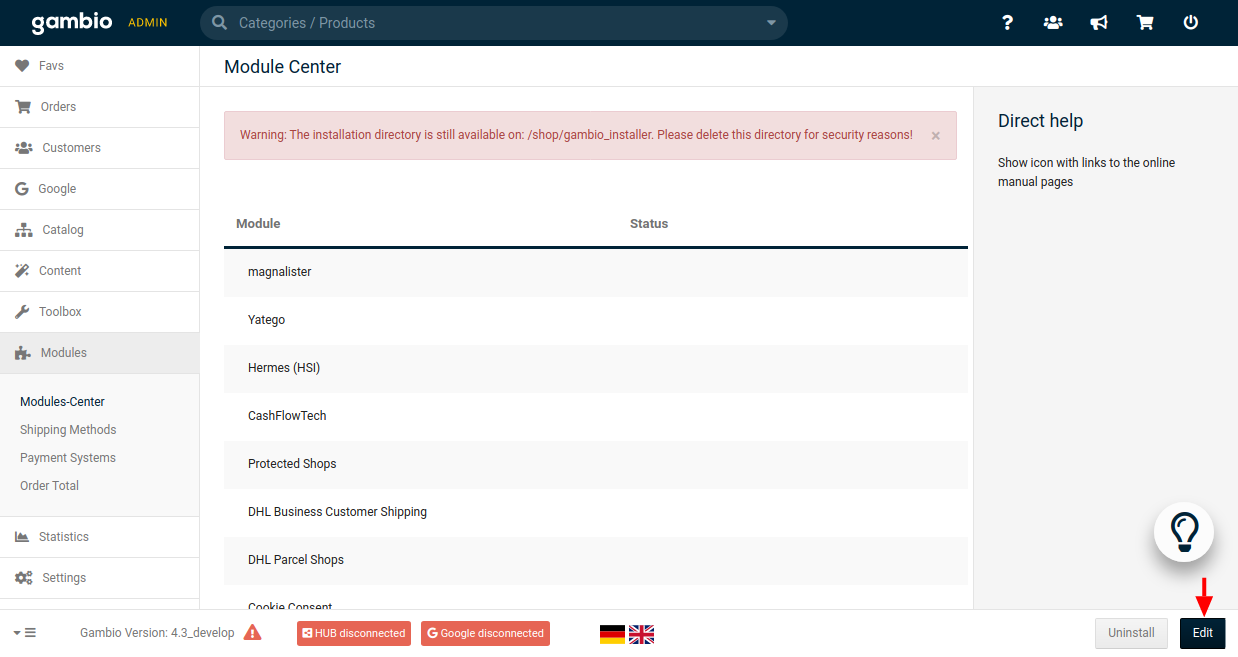This screenshot has width=1238, height=657.
Task: Dismiss the installation directory warning
Action: click(x=936, y=136)
